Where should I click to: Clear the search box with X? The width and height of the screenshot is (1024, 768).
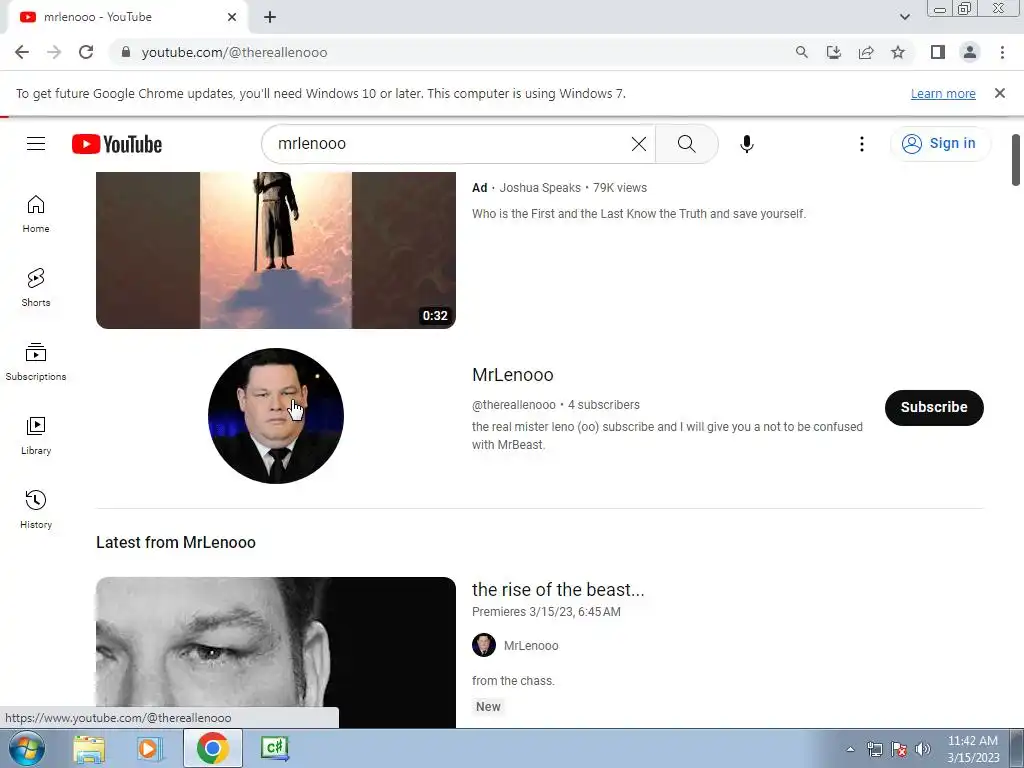[639, 144]
